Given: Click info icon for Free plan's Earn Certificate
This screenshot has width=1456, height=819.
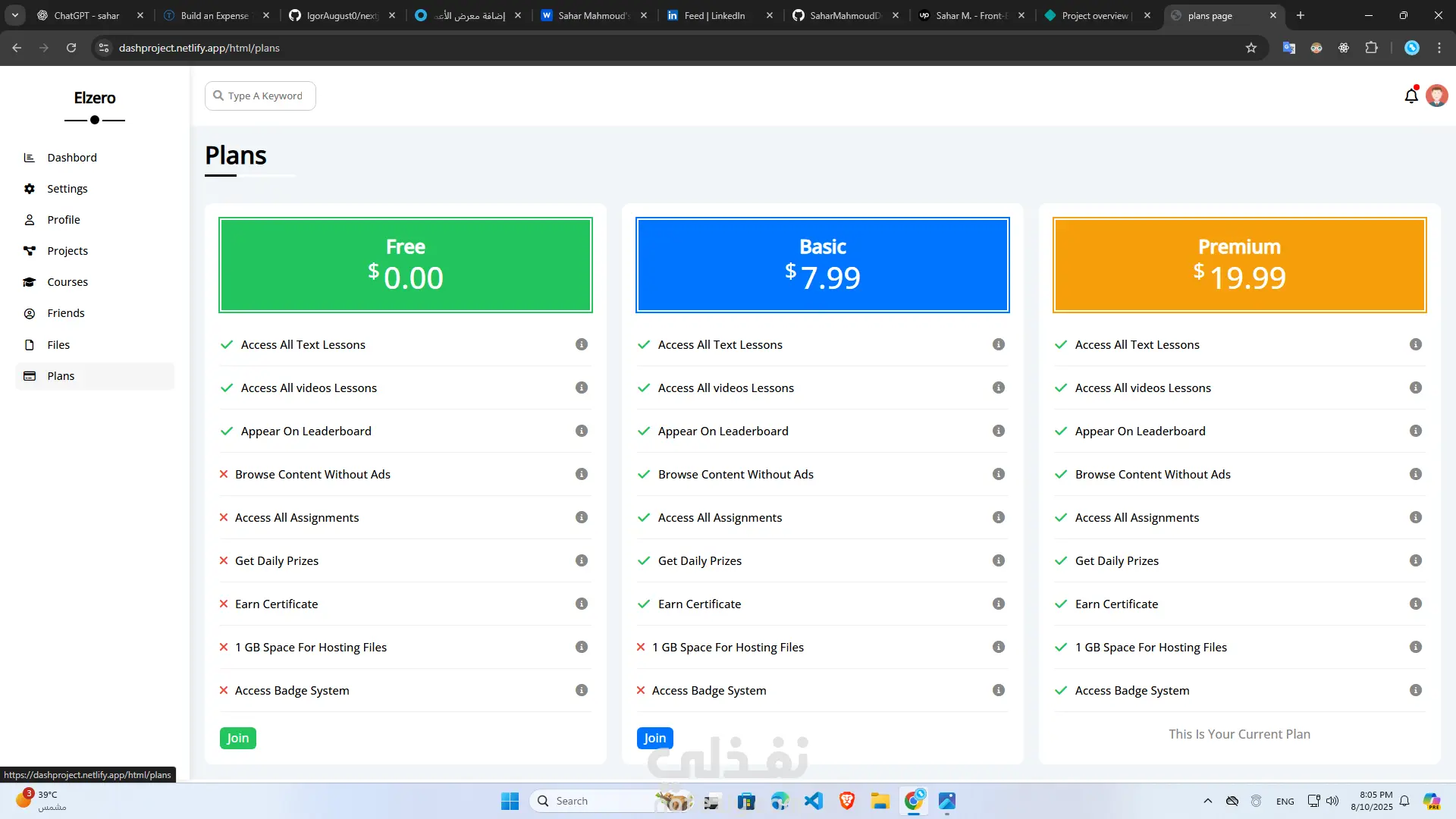Looking at the screenshot, I should tap(582, 604).
